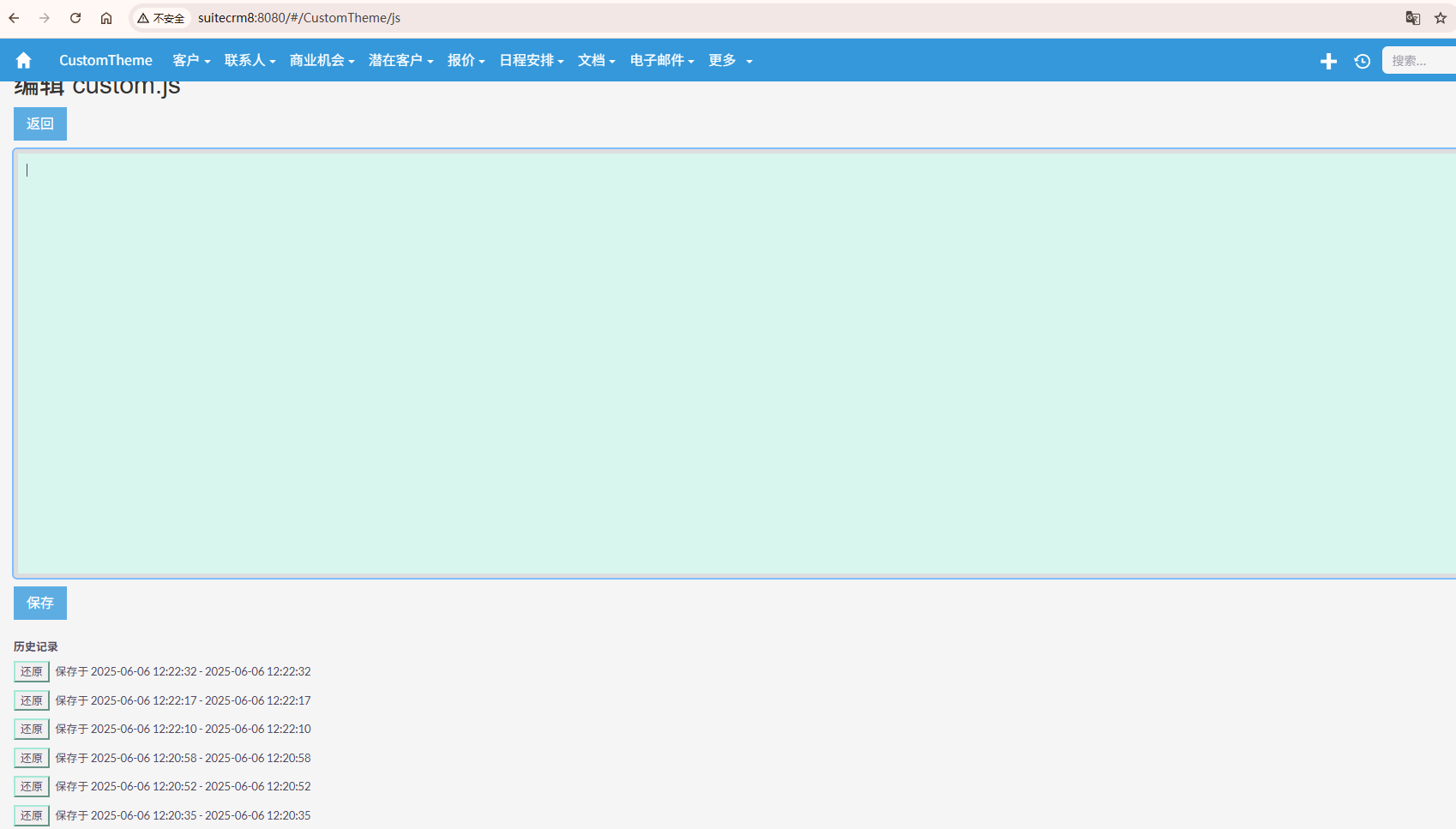
Task: Click the 保存 button
Action: pos(40,603)
